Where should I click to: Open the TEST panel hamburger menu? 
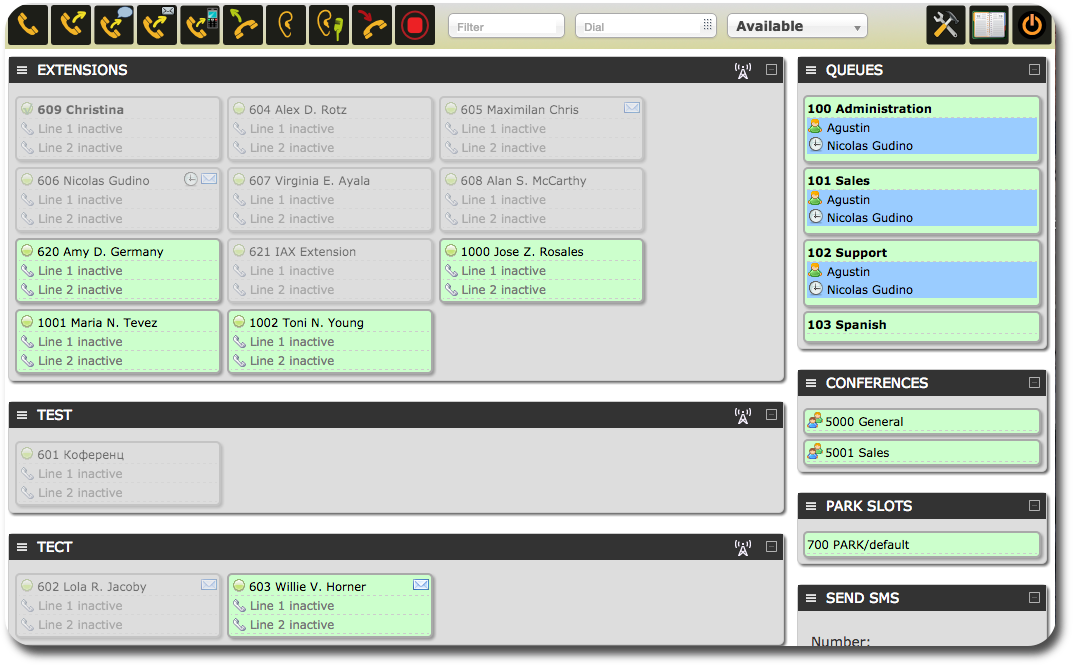tap(22, 415)
